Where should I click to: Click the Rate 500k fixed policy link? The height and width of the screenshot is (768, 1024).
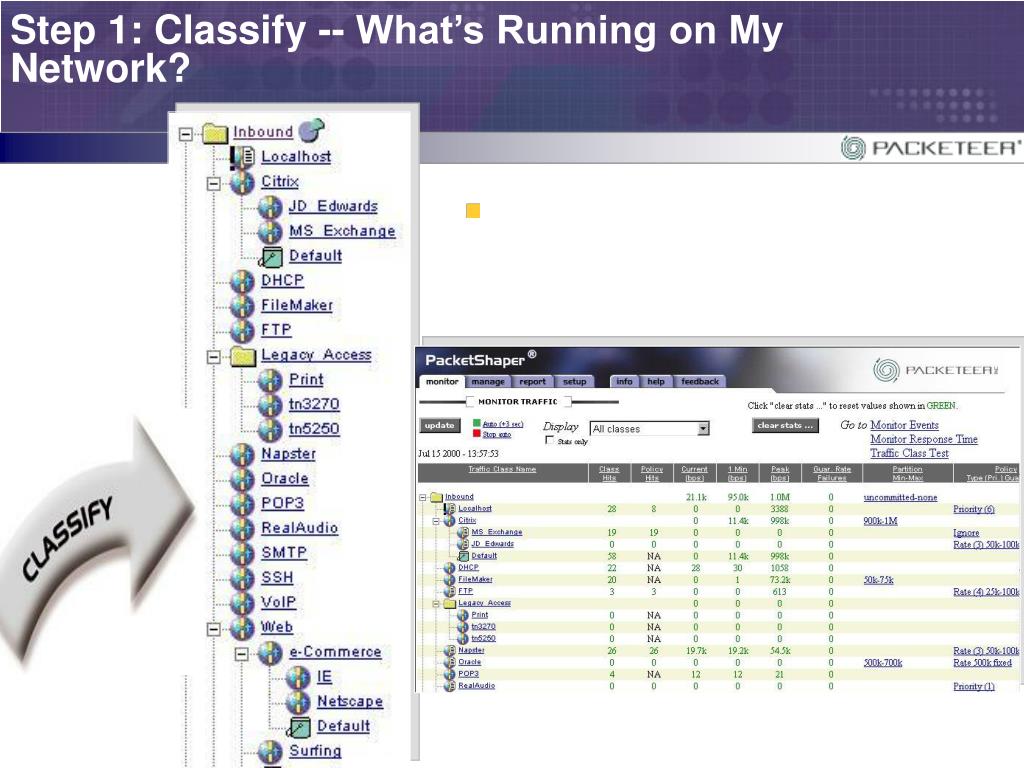[982, 663]
